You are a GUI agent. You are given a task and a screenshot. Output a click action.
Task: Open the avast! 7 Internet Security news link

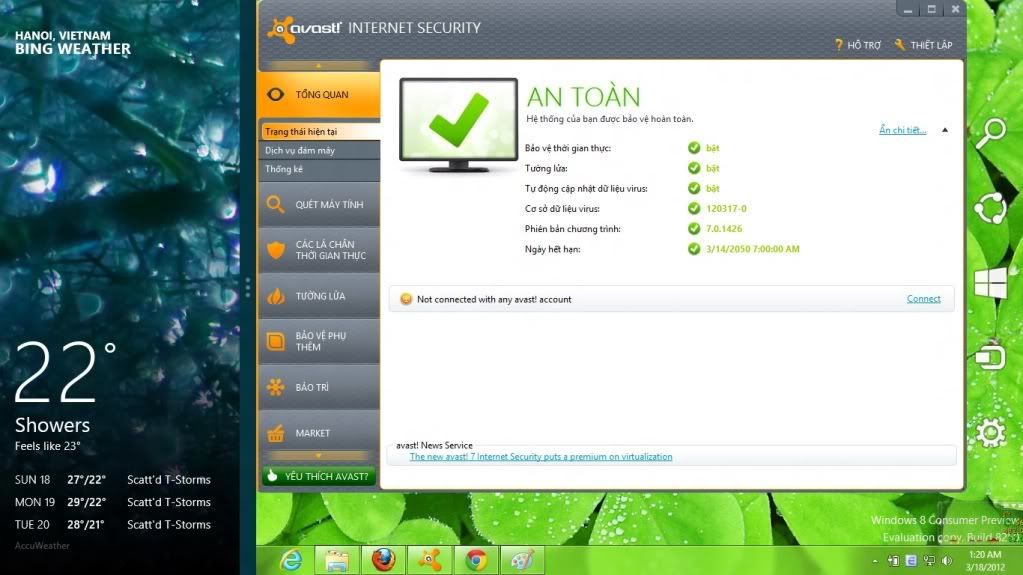click(541, 457)
